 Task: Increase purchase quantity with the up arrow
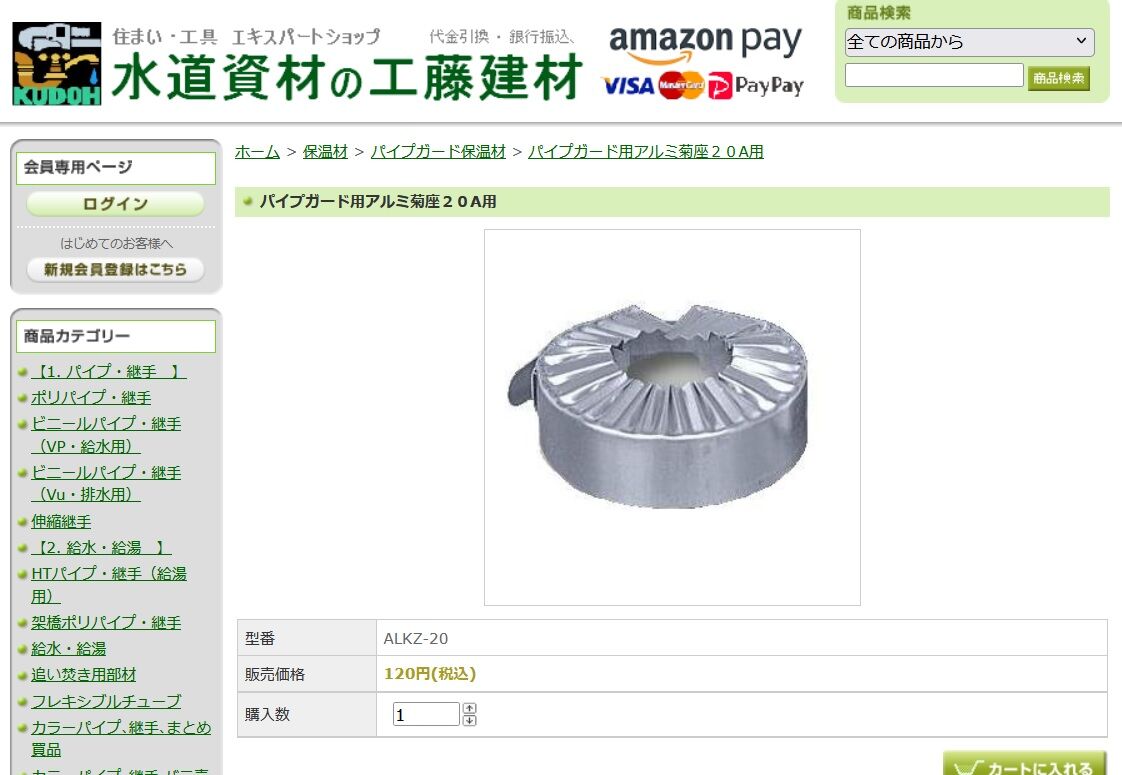pyautogui.click(x=469, y=708)
